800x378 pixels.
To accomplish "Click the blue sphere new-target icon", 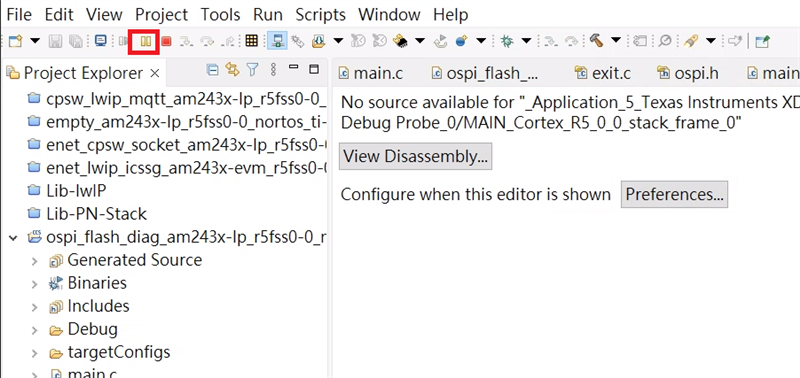I will [462, 41].
